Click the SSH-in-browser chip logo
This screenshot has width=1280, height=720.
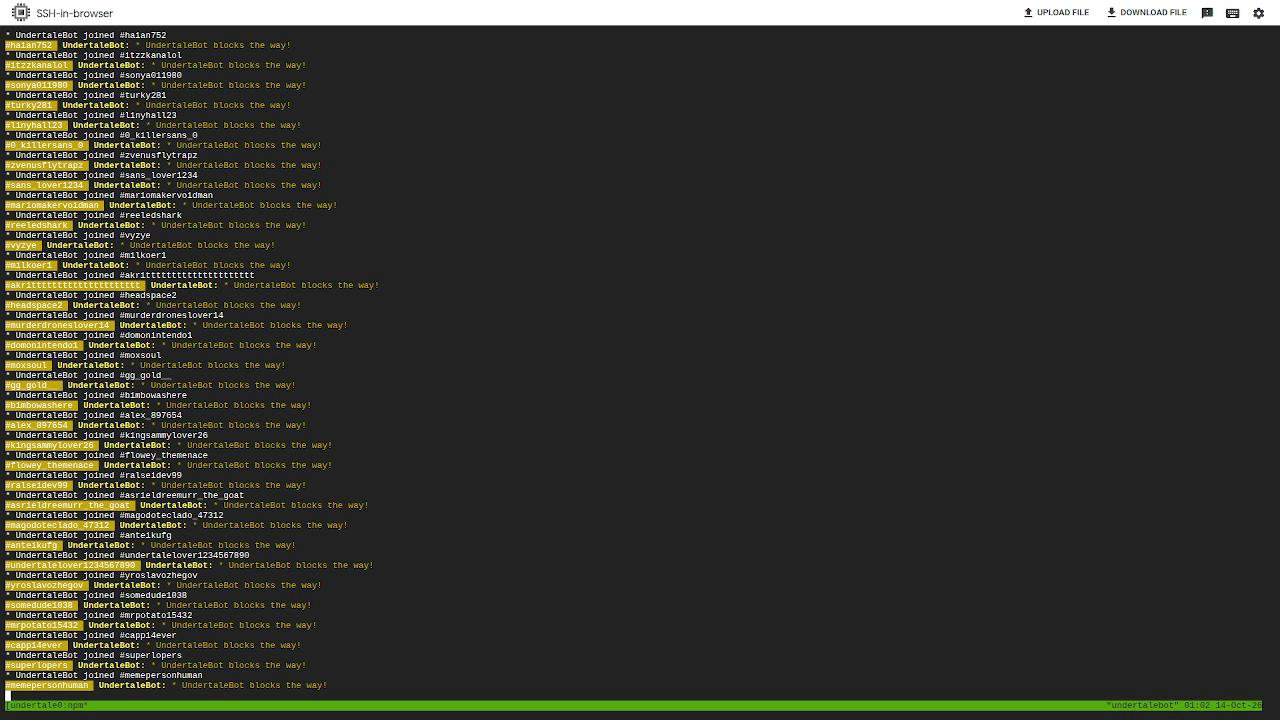tap(20, 13)
